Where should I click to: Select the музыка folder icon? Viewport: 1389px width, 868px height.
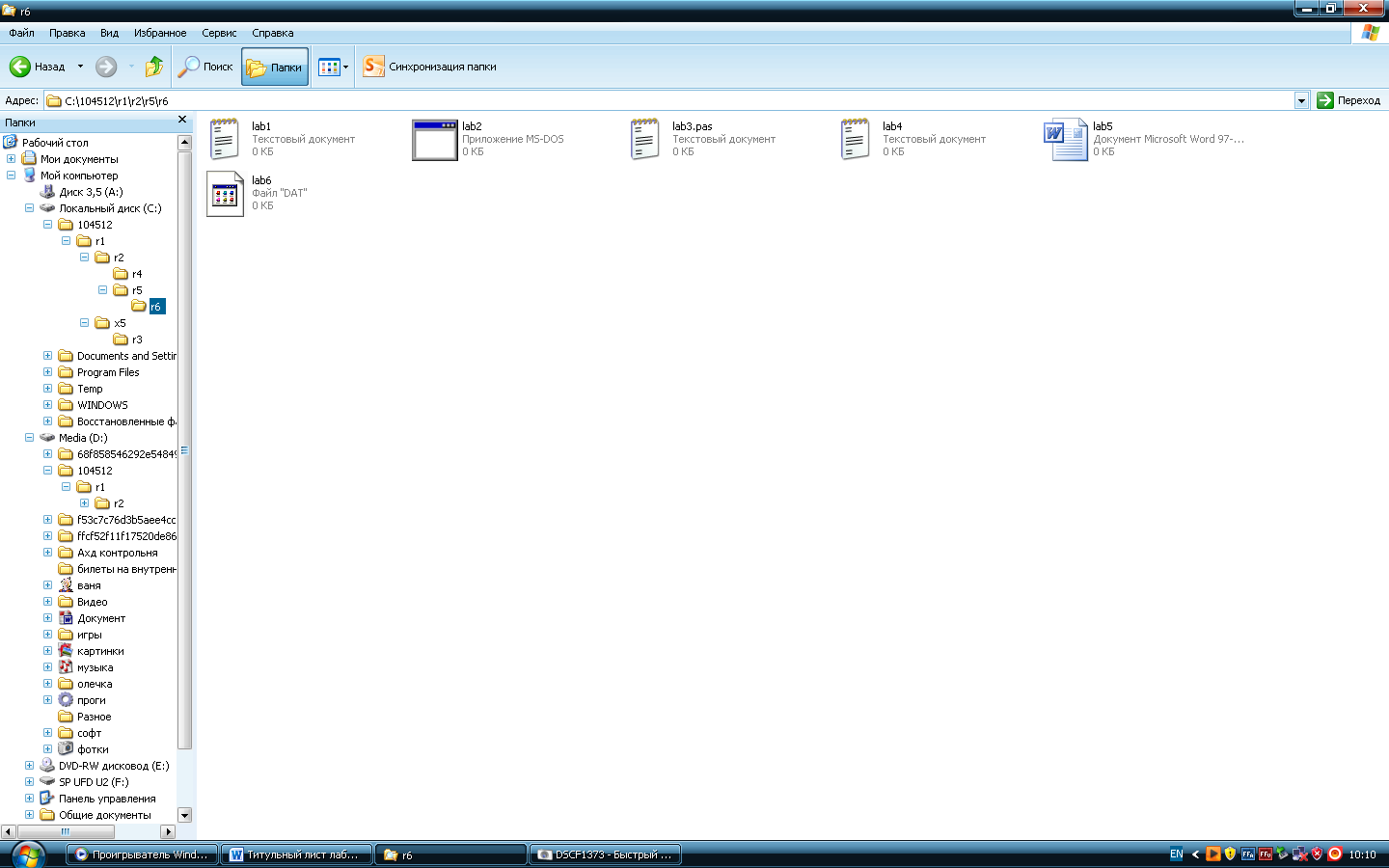click(66, 667)
